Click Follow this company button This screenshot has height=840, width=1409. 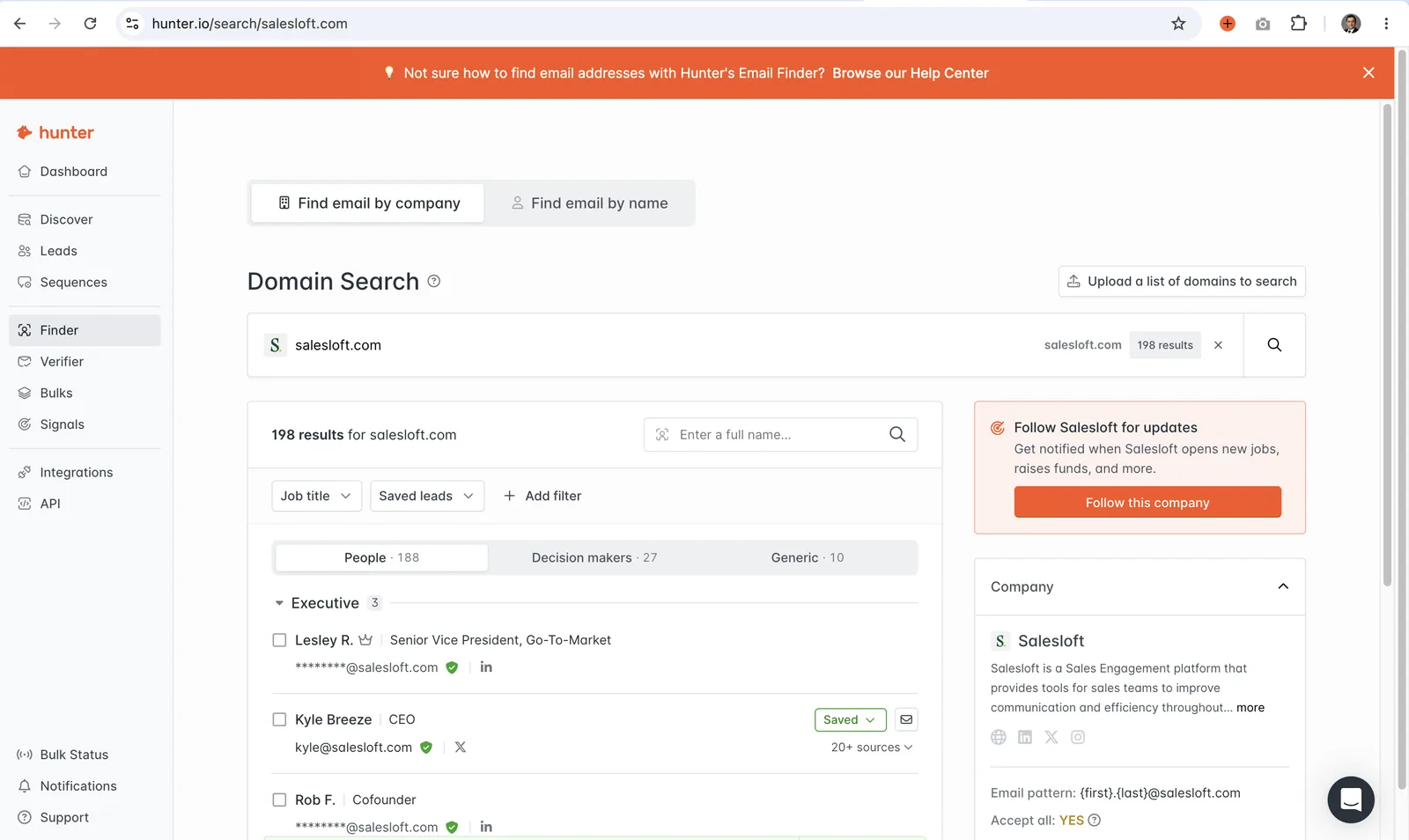tap(1147, 502)
